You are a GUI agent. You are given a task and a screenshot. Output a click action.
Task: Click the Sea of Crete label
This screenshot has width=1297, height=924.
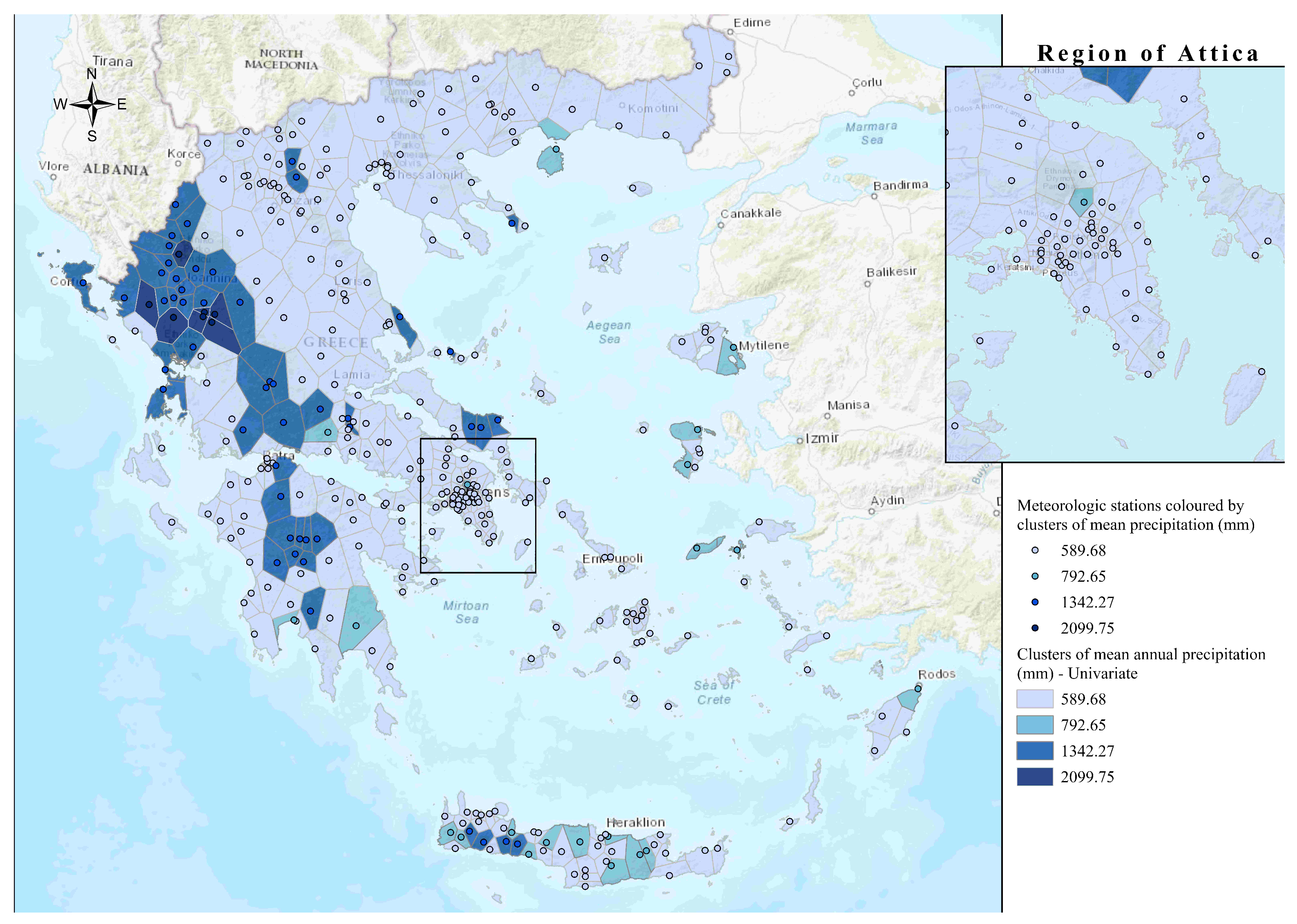tap(713, 692)
